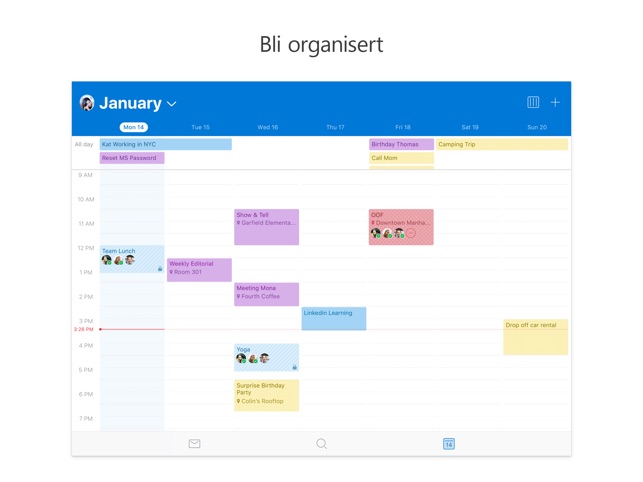643x482 pixels.
Task: Open the Weekly Editorial event
Action: 199,269
